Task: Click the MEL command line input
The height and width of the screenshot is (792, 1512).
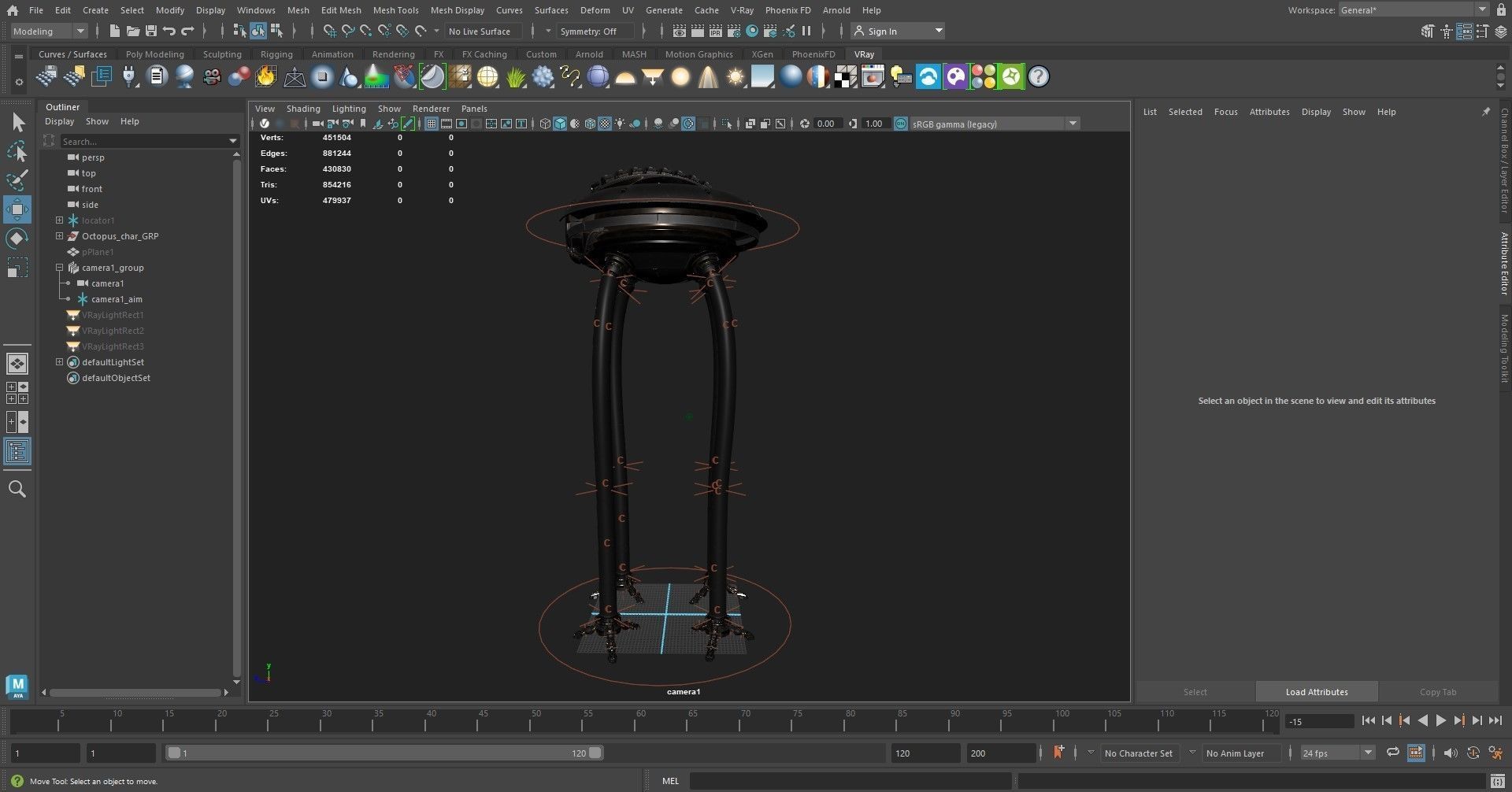Action: [850, 781]
